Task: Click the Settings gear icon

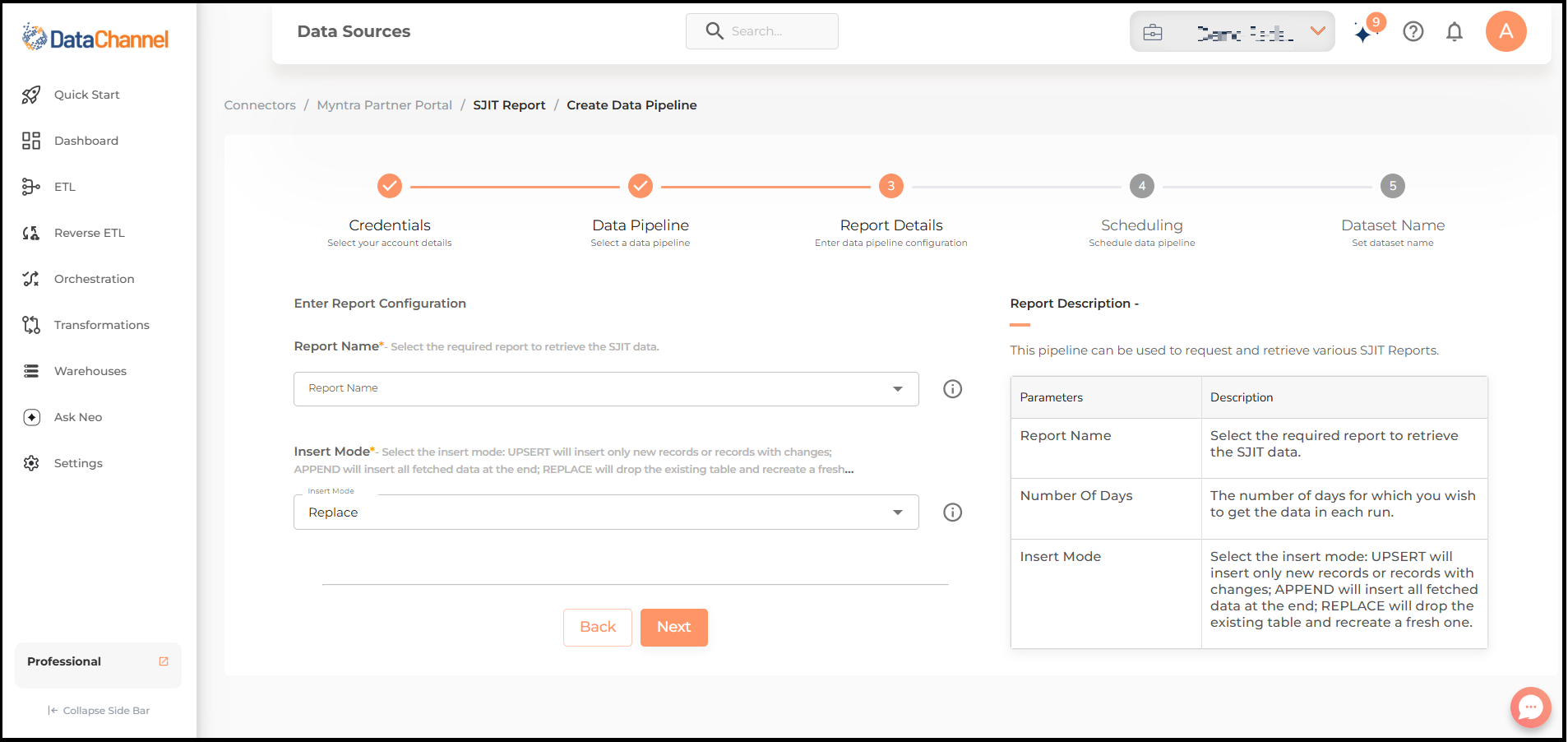Action: (x=31, y=463)
